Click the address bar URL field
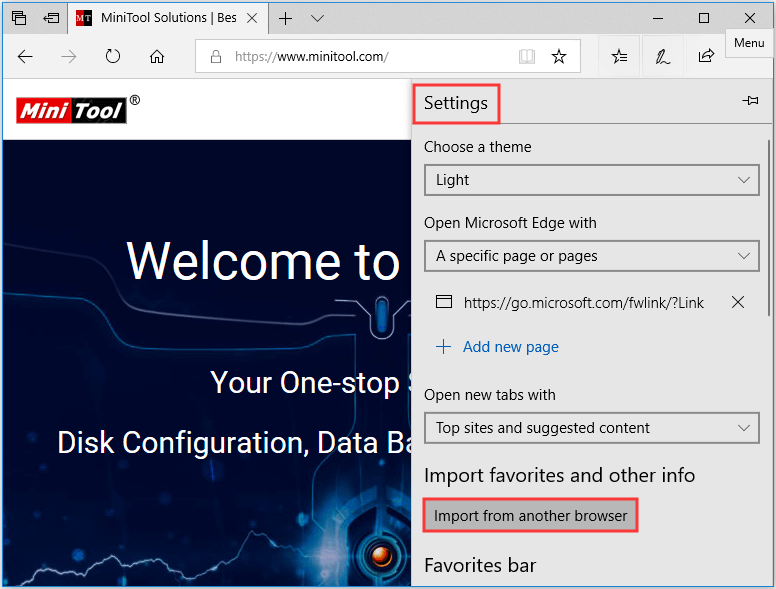 [370, 57]
